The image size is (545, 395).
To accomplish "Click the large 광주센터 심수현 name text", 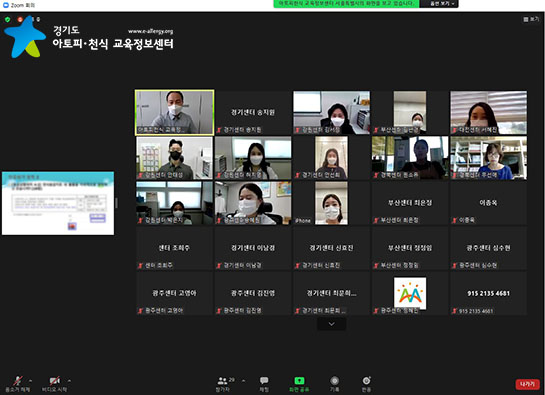I will [488, 248].
